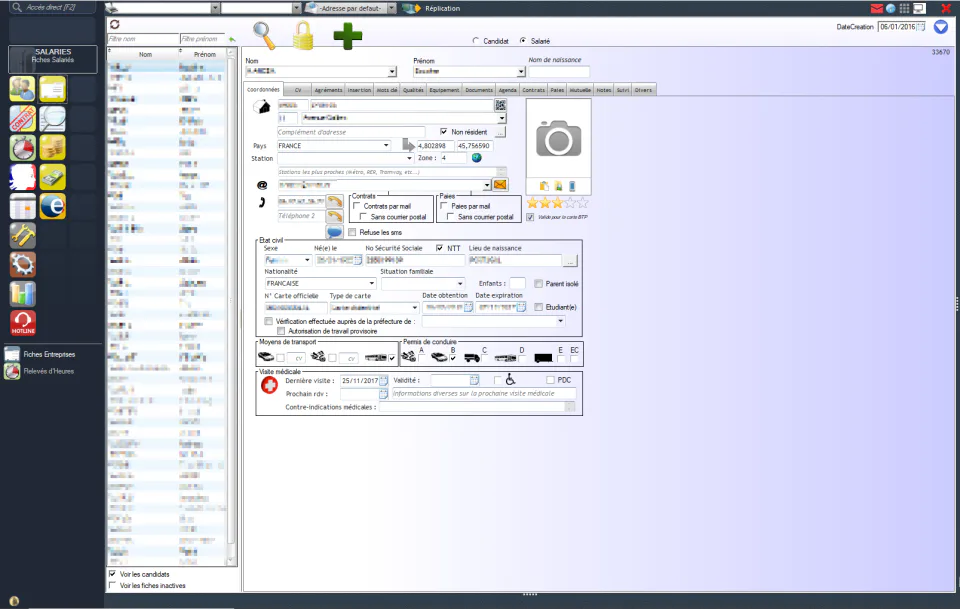Check the Etudiant(e) checkbox
960x609 pixels.
click(538, 307)
